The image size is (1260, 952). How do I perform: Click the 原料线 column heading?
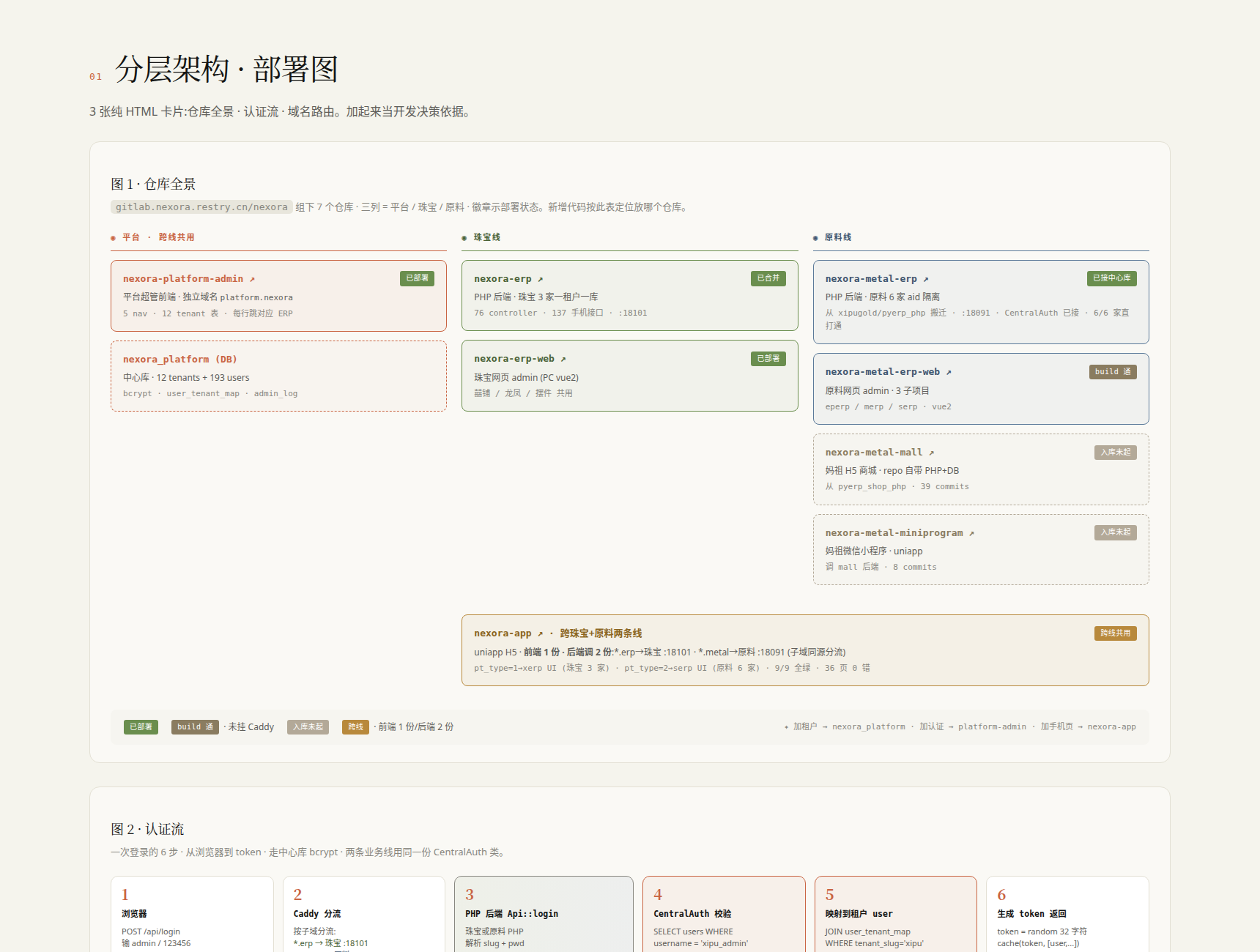tap(838, 237)
